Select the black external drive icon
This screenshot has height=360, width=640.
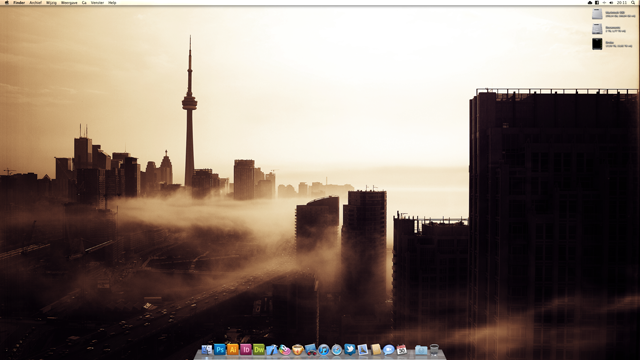pyautogui.click(x=597, y=44)
